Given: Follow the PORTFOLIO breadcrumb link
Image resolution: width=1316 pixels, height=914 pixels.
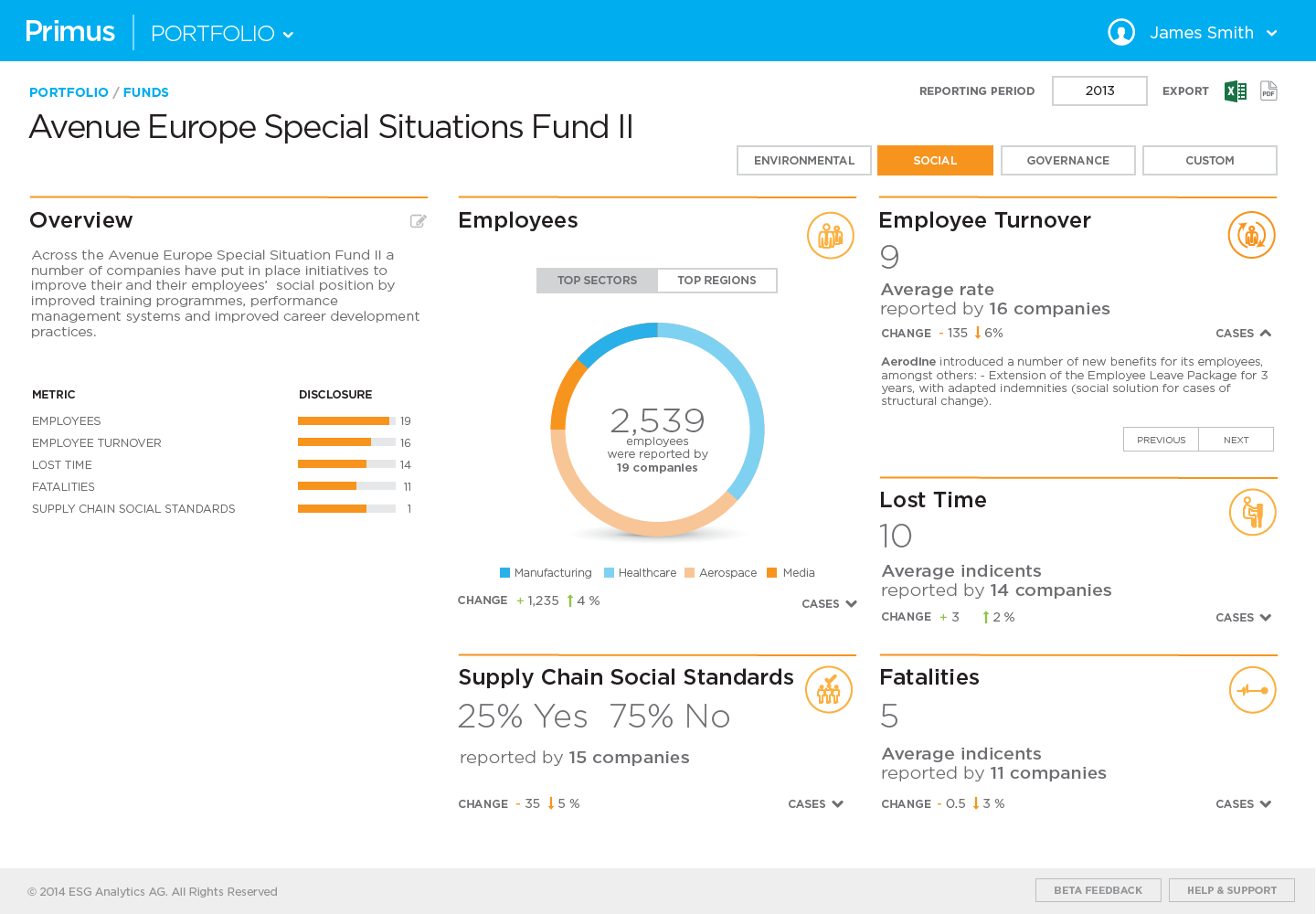Looking at the screenshot, I should click(x=69, y=92).
